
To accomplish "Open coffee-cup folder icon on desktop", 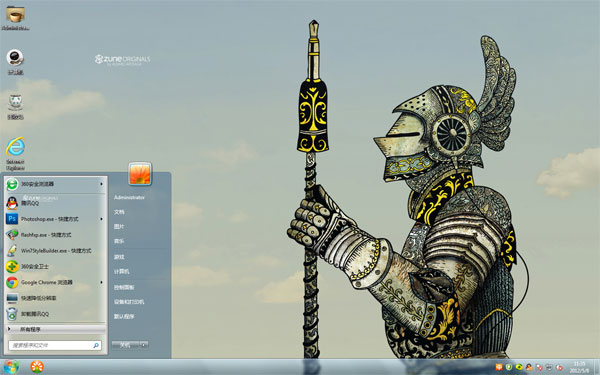I will click(15, 15).
